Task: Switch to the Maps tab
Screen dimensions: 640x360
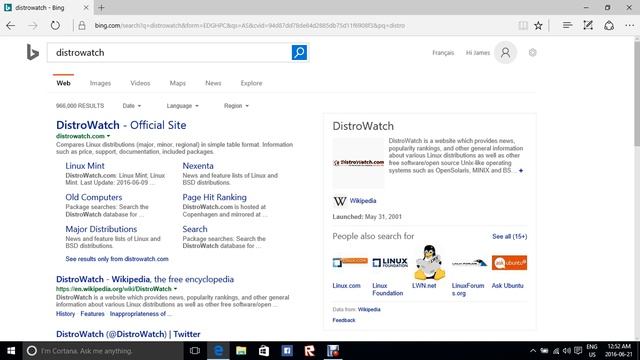Action: [178, 83]
